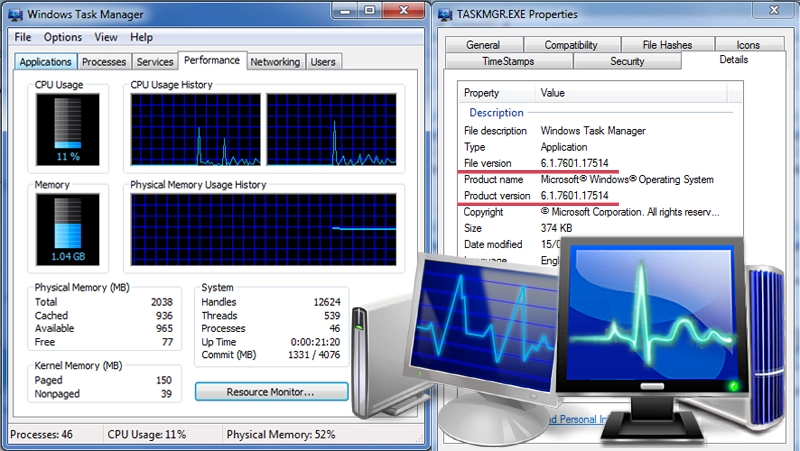Minimize the Windows Task Manager window
The width and height of the screenshot is (800, 451).
345,11
